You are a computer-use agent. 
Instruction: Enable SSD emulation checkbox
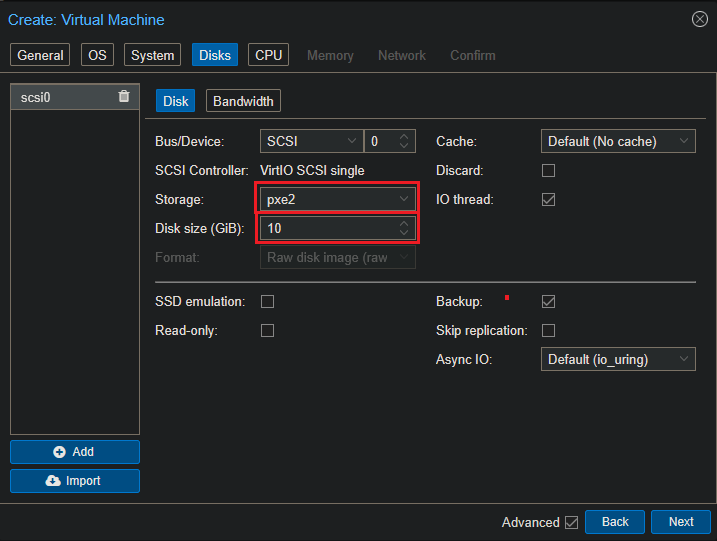click(267, 301)
